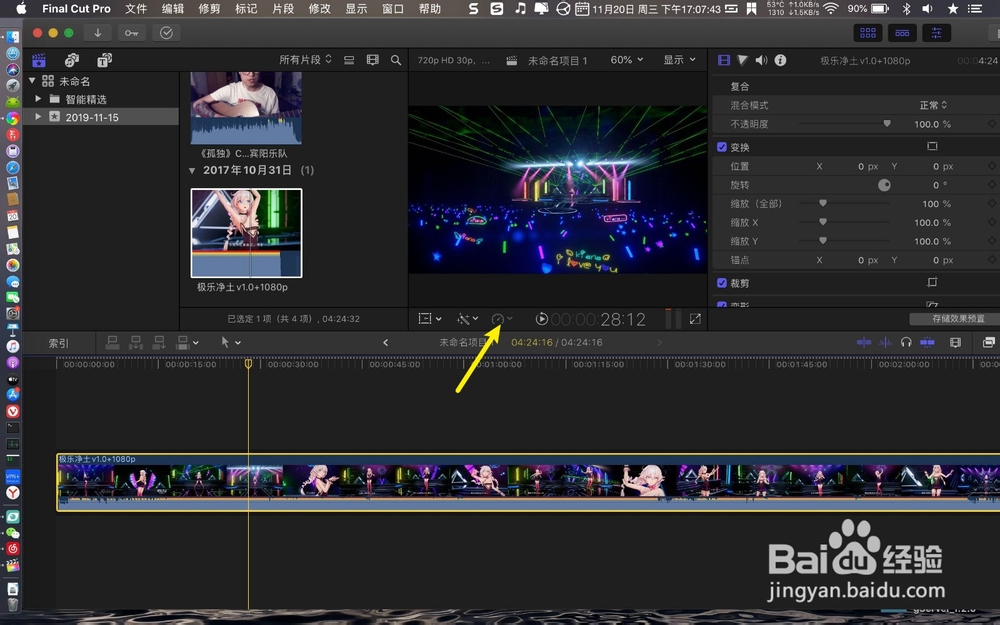Expand the 2019-11-15 event
The height and width of the screenshot is (625, 1000).
point(38,117)
